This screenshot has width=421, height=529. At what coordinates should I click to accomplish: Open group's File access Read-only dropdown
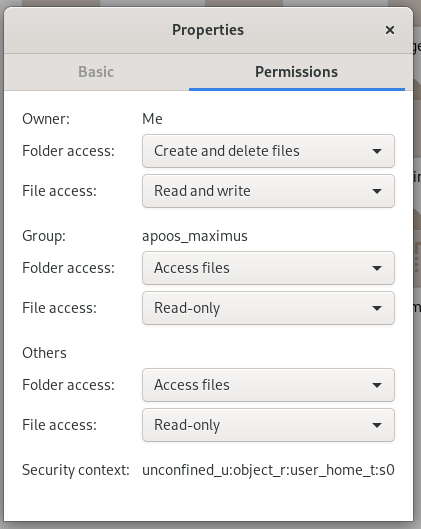268,308
